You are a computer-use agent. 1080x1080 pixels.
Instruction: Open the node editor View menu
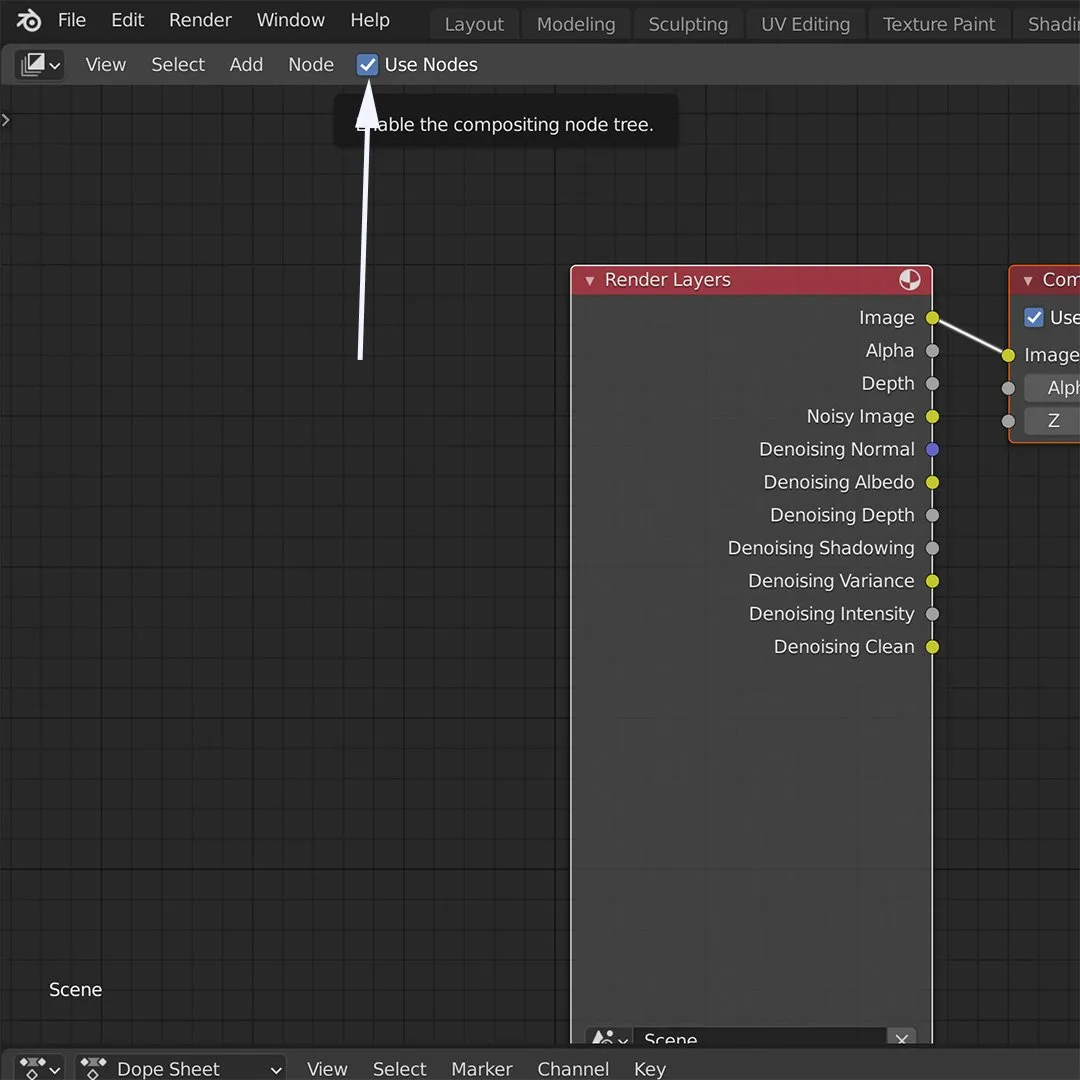pyautogui.click(x=105, y=65)
